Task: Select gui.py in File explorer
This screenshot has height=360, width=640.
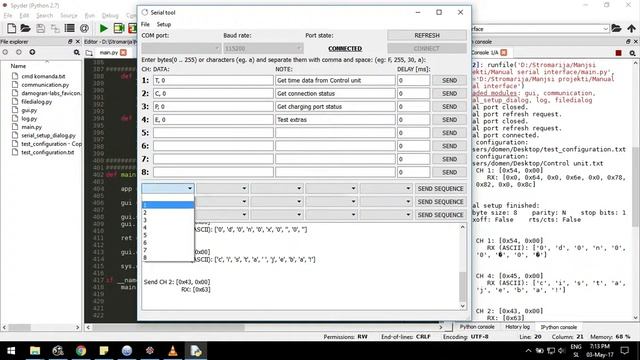Action: [29, 110]
